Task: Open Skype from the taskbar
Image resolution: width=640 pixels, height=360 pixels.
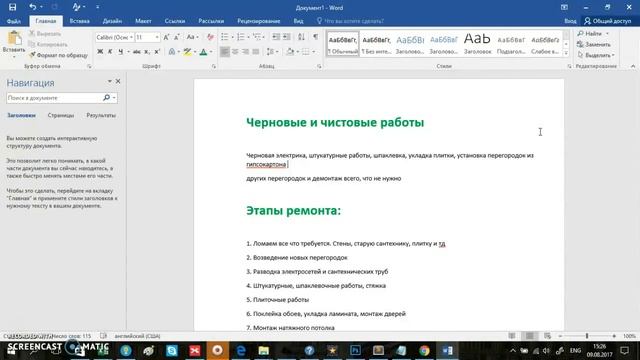Action: click(172, 351)
